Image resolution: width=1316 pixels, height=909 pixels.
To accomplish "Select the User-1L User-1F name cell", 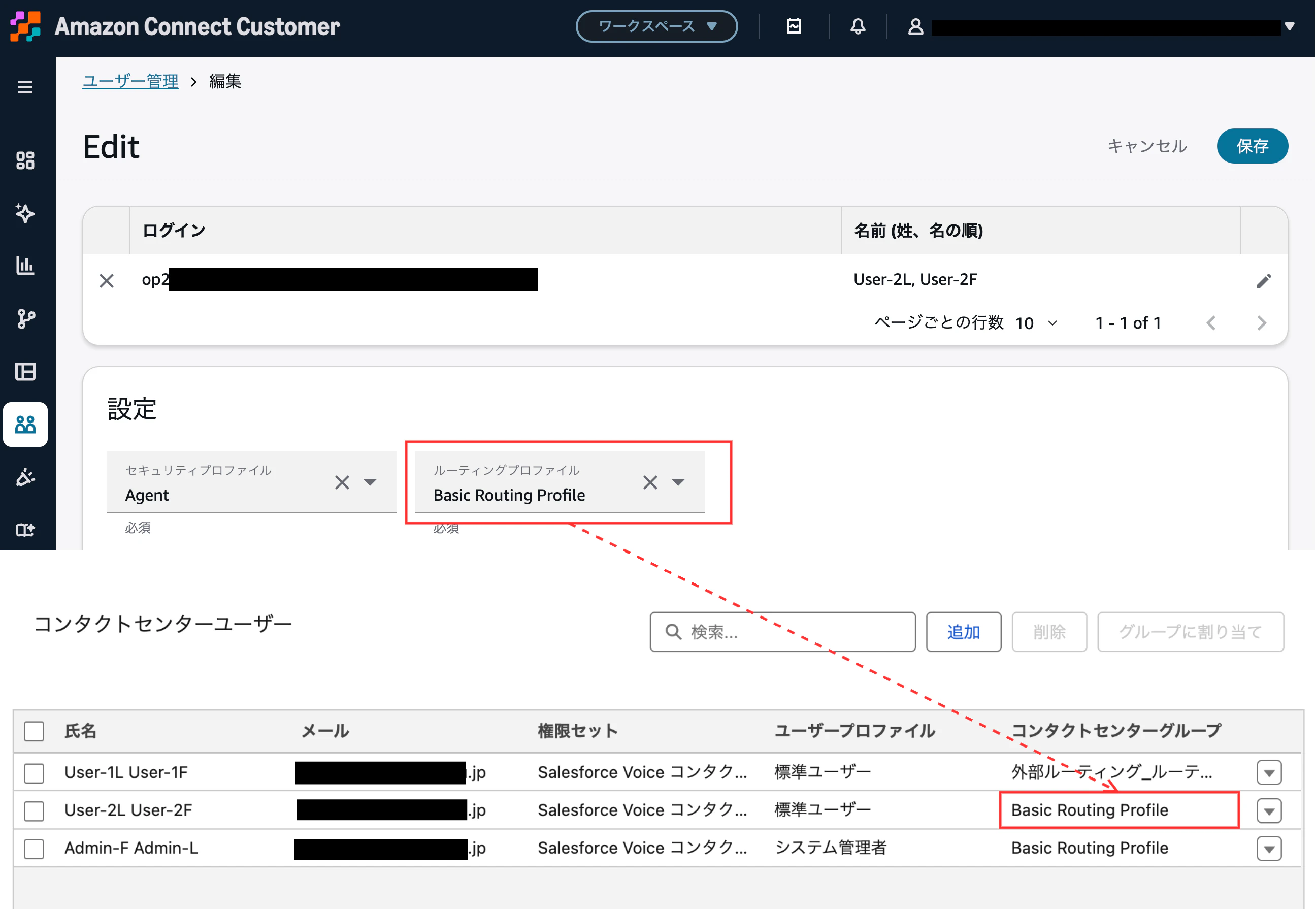I will (x=126, y=772).
